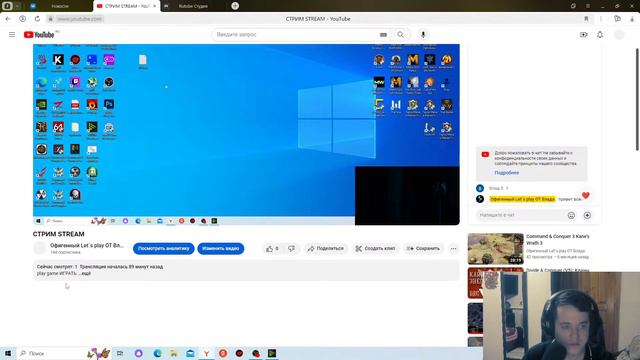Expand the description with ...ещё
The width and height of the screenshot is (640, 360).
(84, 273)
